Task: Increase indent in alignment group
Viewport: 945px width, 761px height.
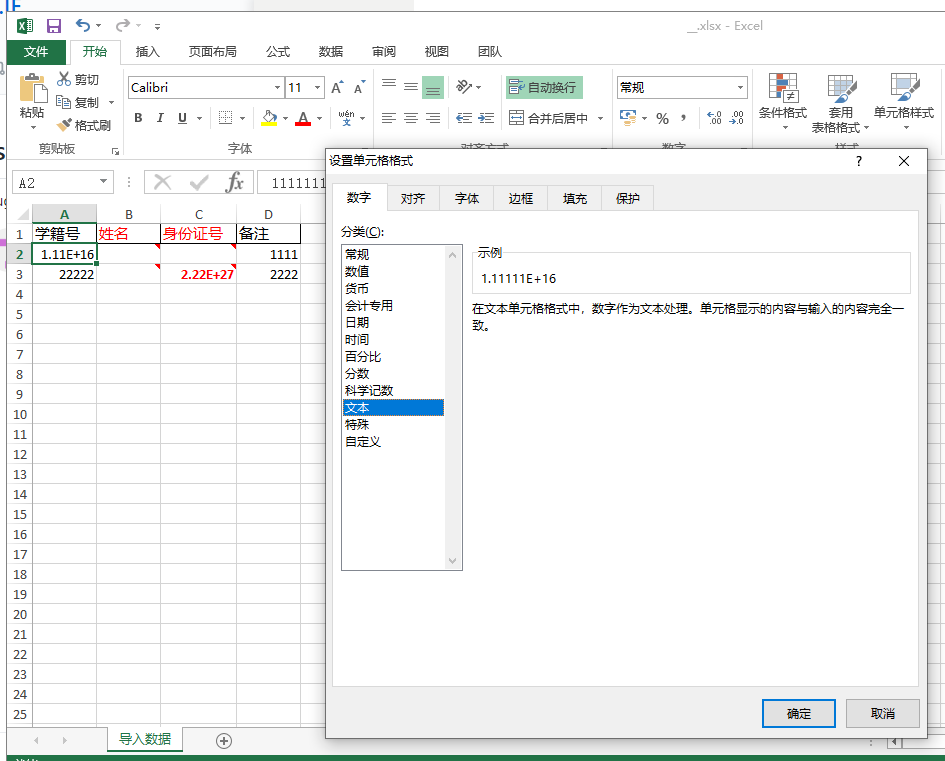Action: [x=486, y=118]
